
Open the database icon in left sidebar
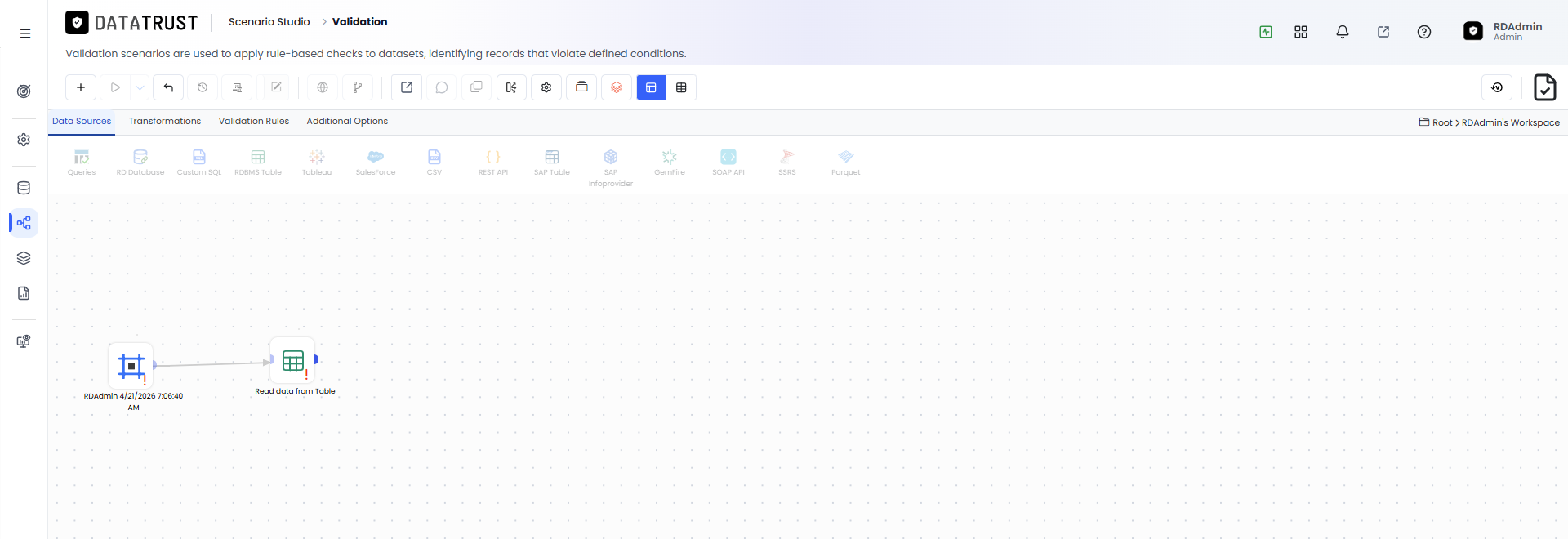24,188
